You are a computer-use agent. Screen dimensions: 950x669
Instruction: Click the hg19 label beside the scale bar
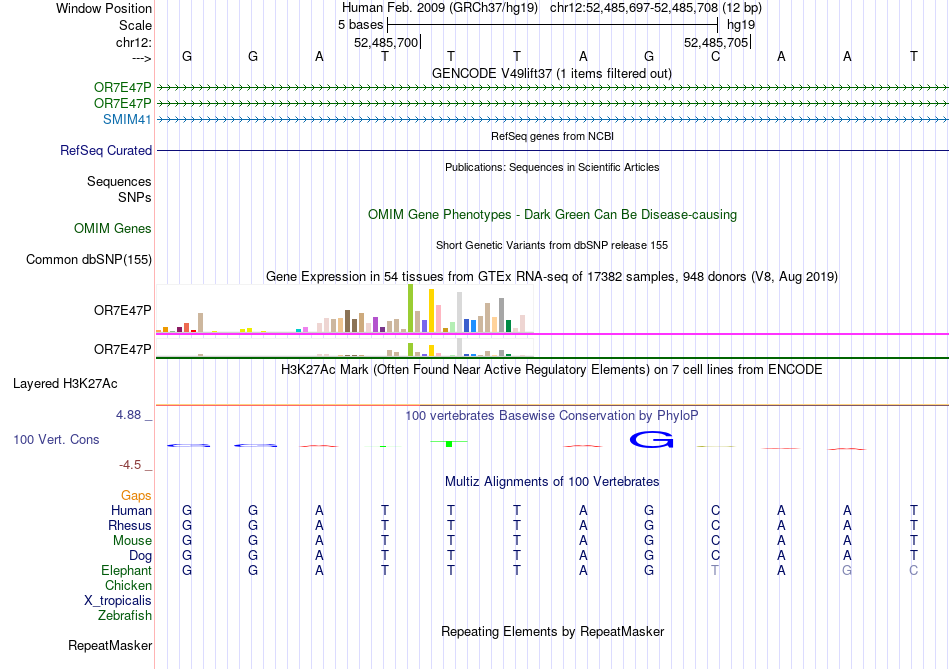[x=741, y=25]
